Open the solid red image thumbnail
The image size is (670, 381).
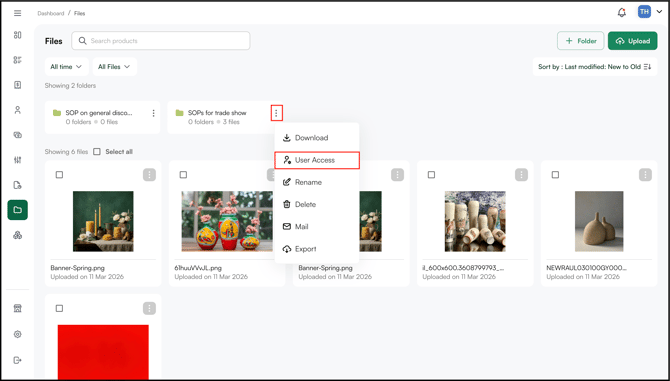click(103, 352)
